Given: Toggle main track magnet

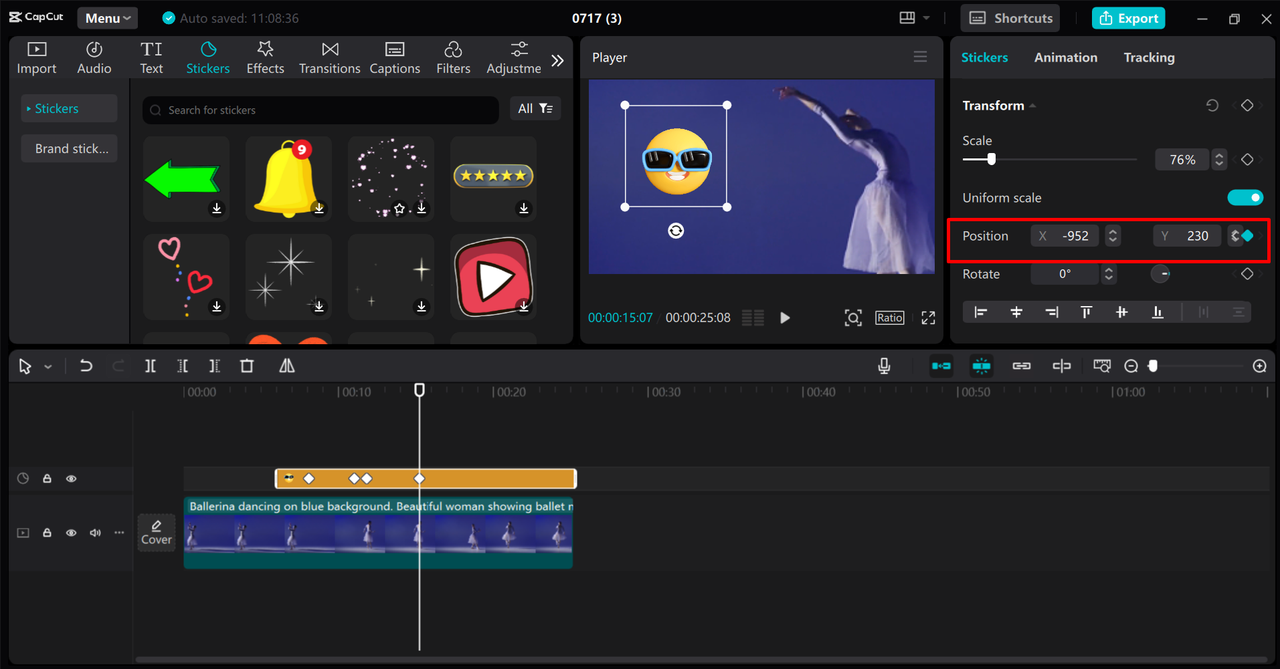Looking at the screenshot, I should tap(941, 366).
